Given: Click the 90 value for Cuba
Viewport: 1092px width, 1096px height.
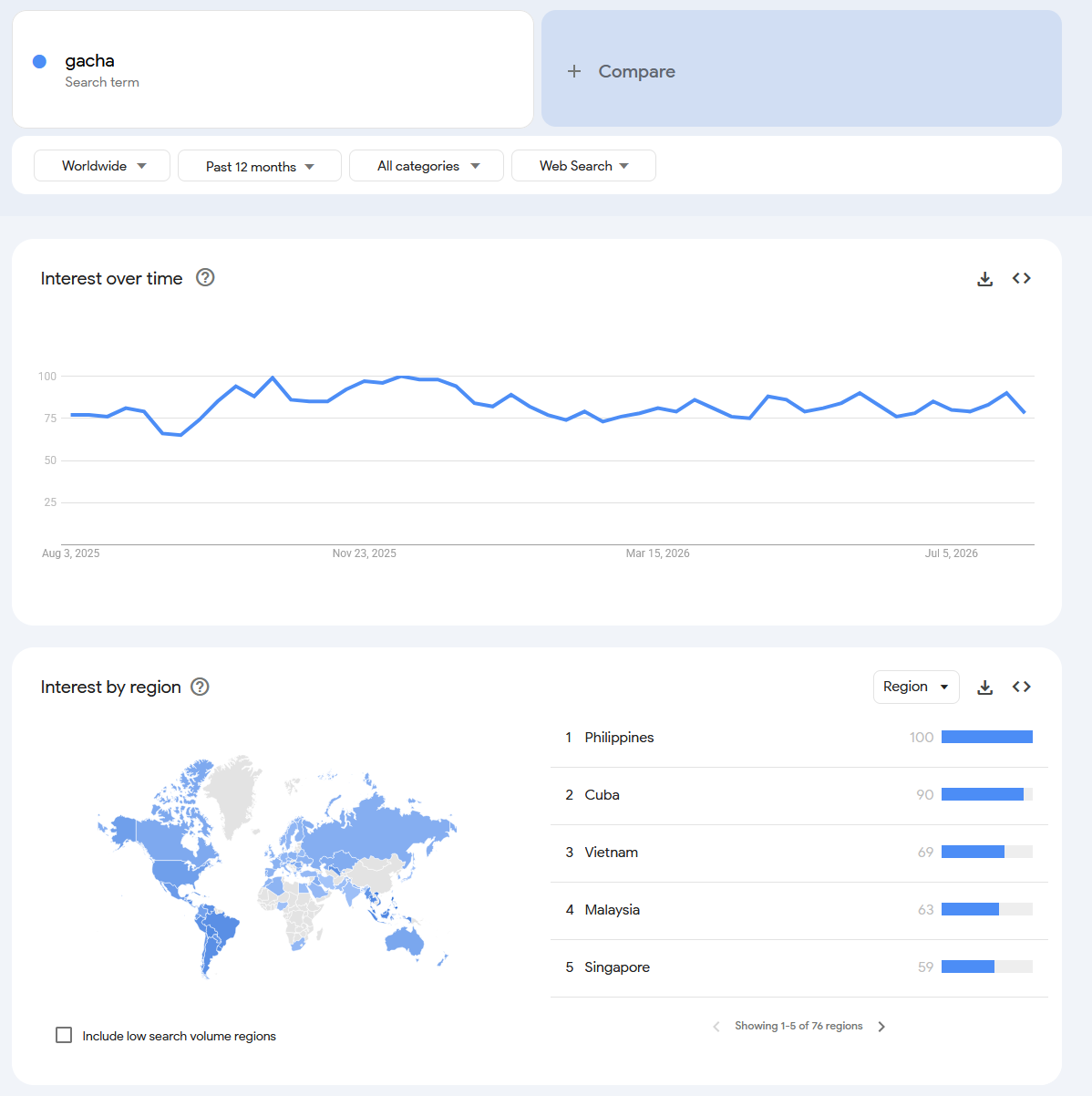Looking at the screenshot, I should coord(925,795).
